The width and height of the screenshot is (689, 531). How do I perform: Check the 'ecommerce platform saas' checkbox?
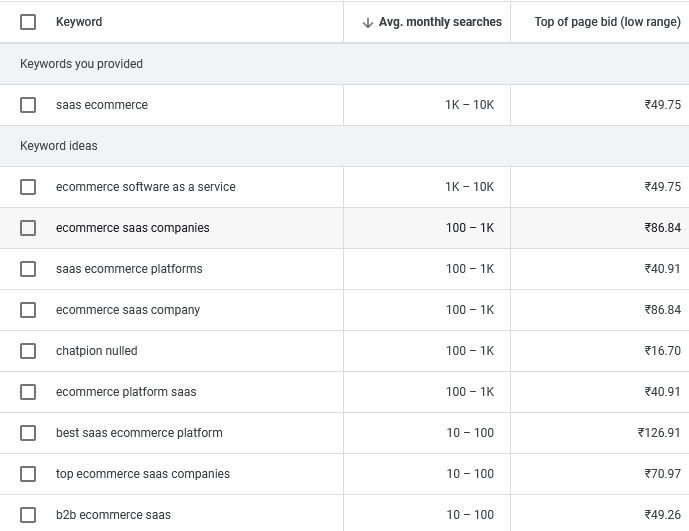(28, 392)
